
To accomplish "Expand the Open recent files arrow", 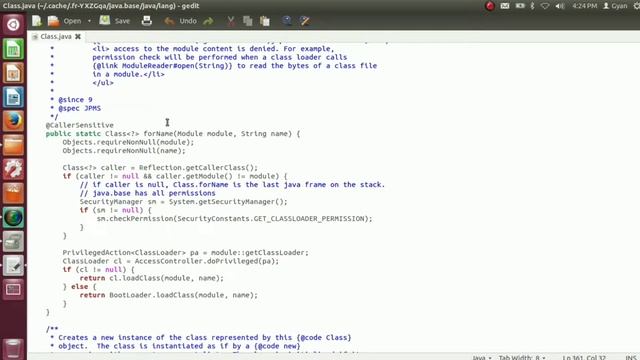I will pos(89,21).
